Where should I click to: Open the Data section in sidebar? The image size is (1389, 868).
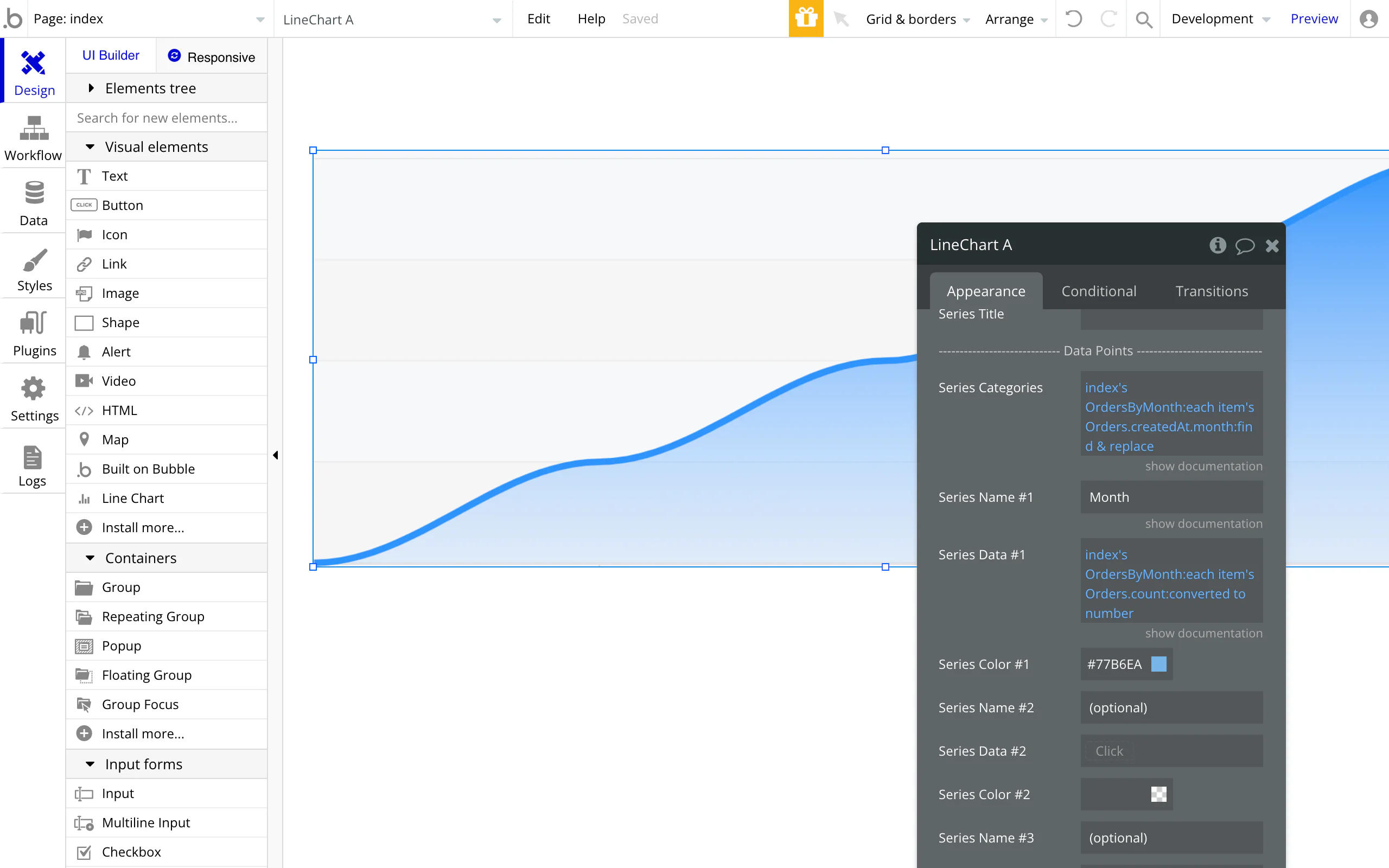33,203
